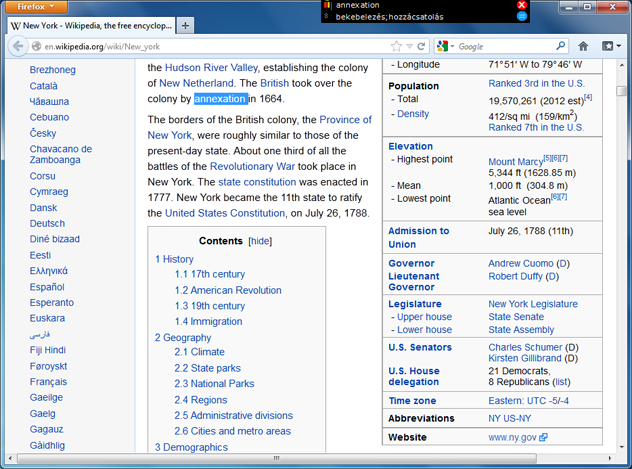Viewport: 632px width, 469px height.
Task: Click the scroll down arrow
Action: coord(621,447)
